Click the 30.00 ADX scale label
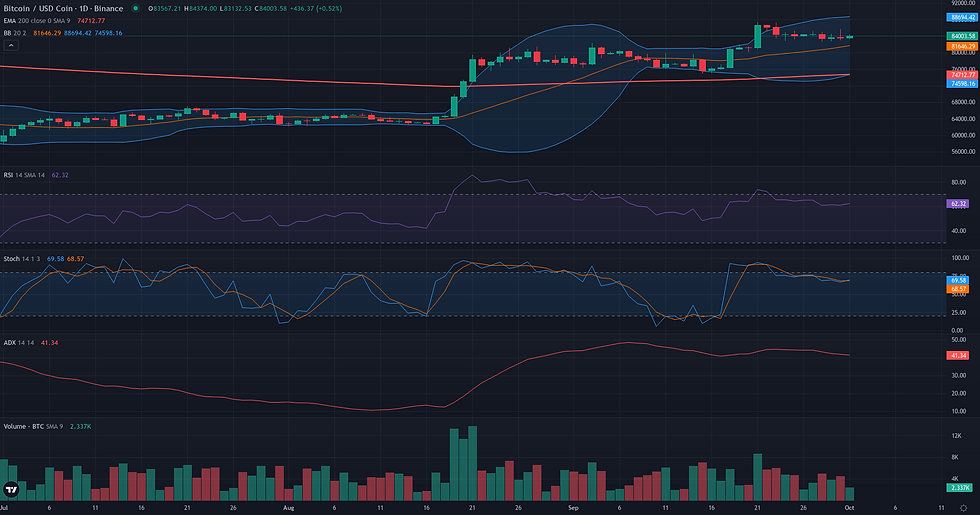This screenshot has height=515, width=980. [x=959, y=375]
